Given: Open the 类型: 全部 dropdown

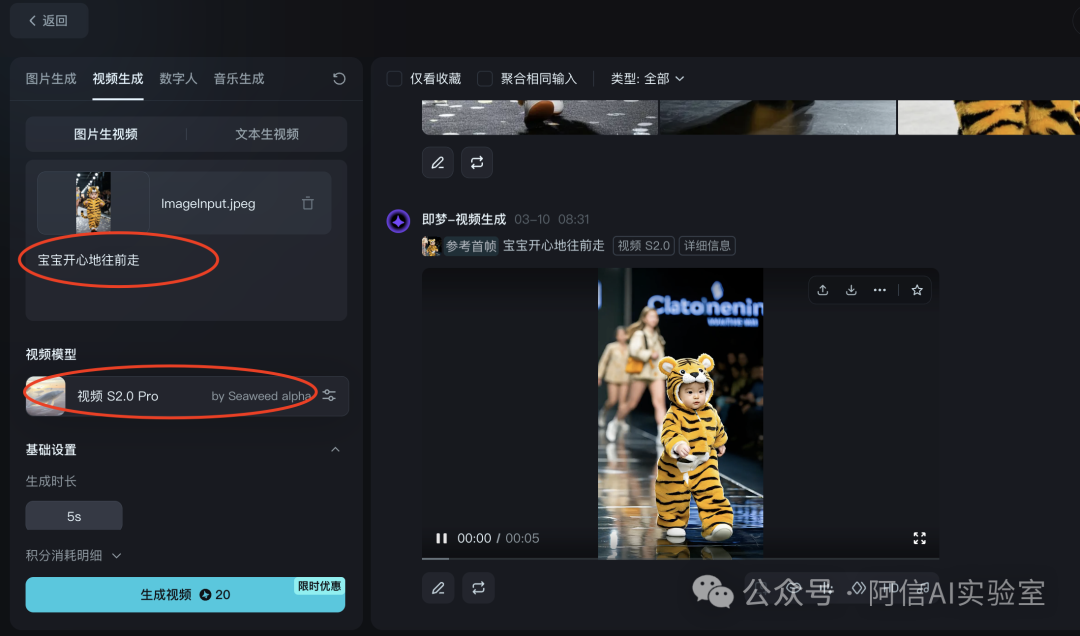Looking at the screenshot, I should pyautogui.click(x=647, y=79).
